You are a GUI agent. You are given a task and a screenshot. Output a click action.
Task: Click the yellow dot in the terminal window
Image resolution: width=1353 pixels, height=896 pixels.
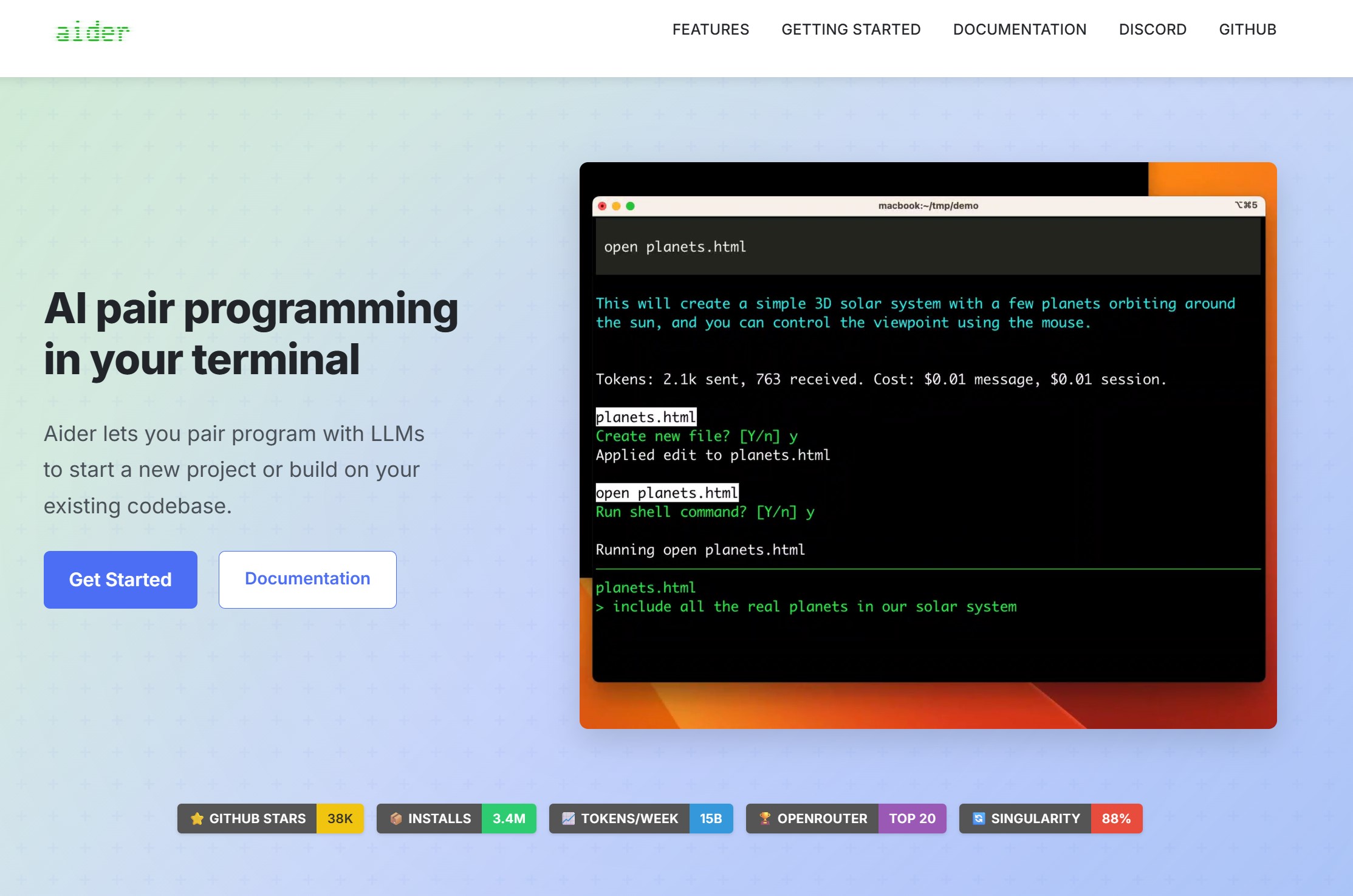616,206
